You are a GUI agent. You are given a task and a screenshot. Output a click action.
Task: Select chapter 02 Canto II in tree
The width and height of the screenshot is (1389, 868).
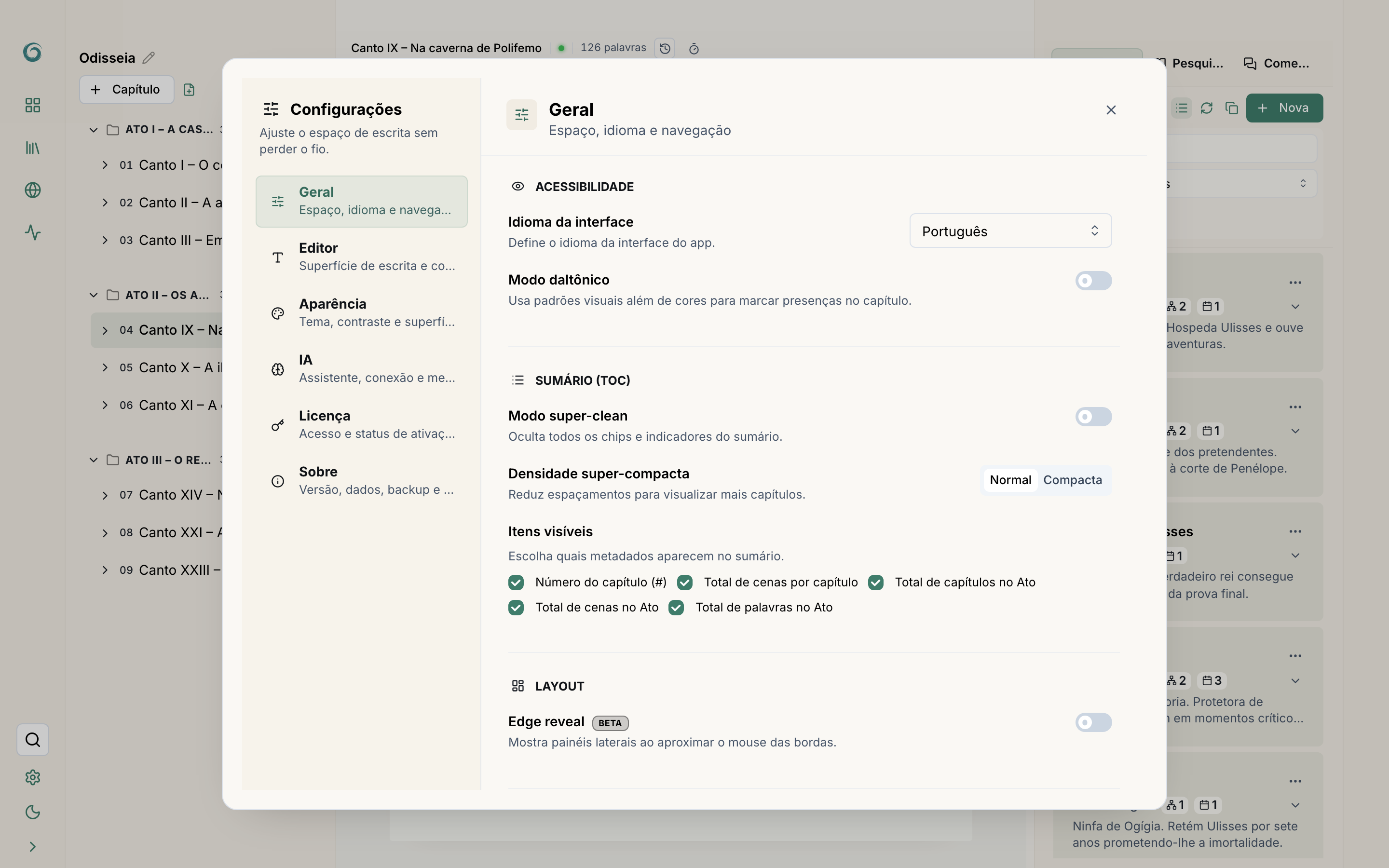tap(157, 203)
